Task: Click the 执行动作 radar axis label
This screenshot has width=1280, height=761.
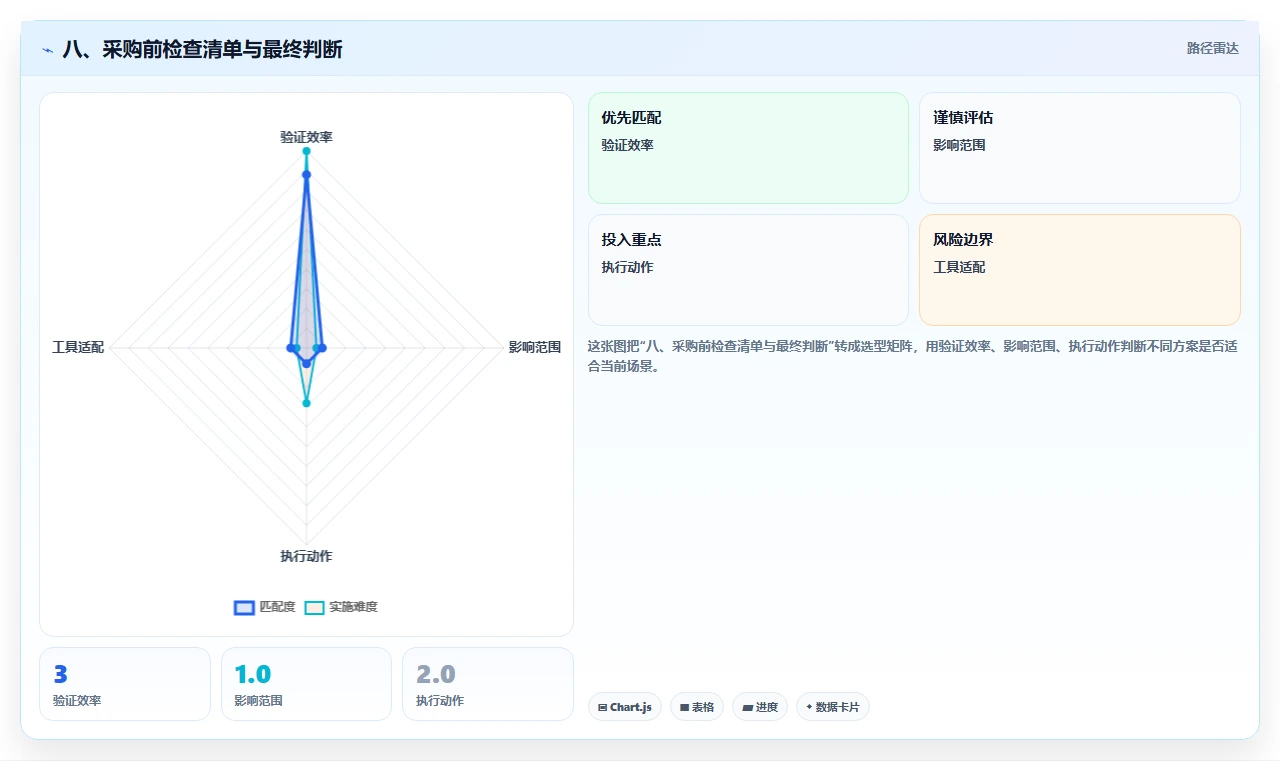Action: 306,556
